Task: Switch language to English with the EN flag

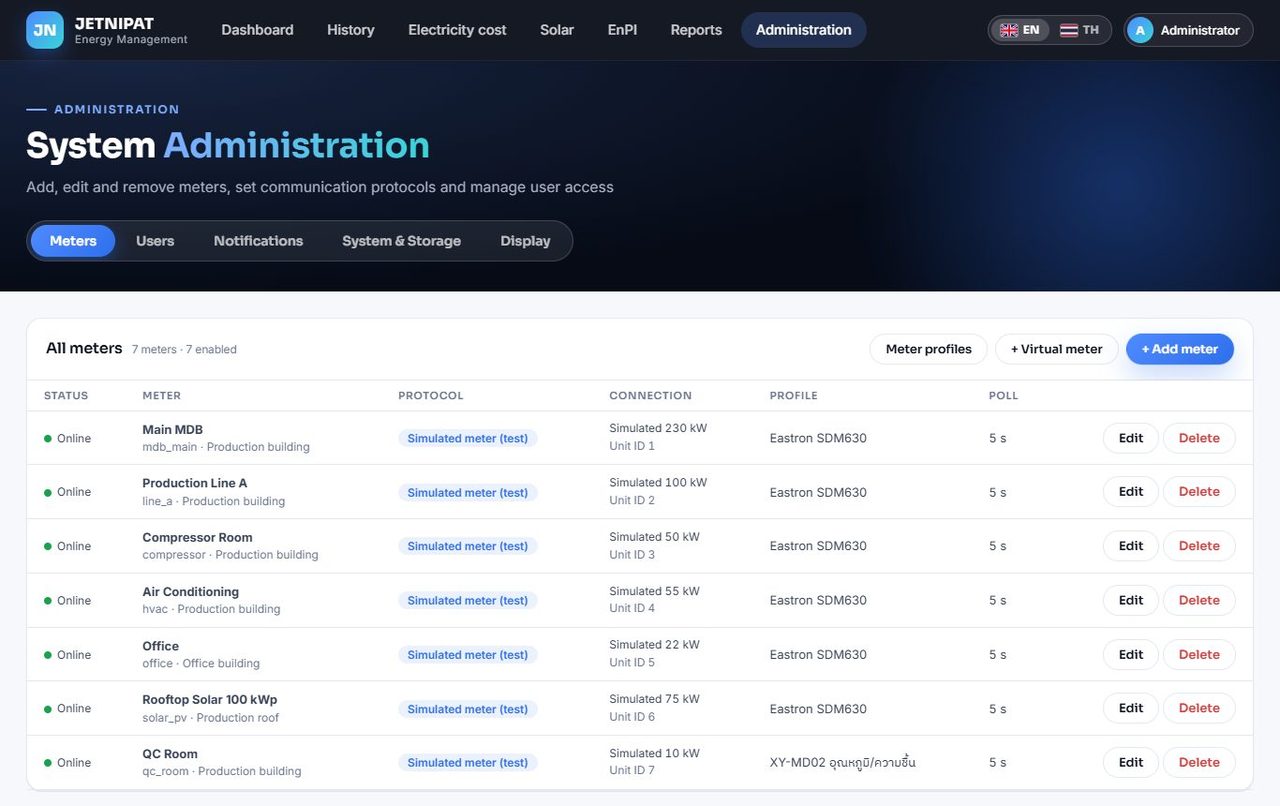Action: coord(1020,30)
